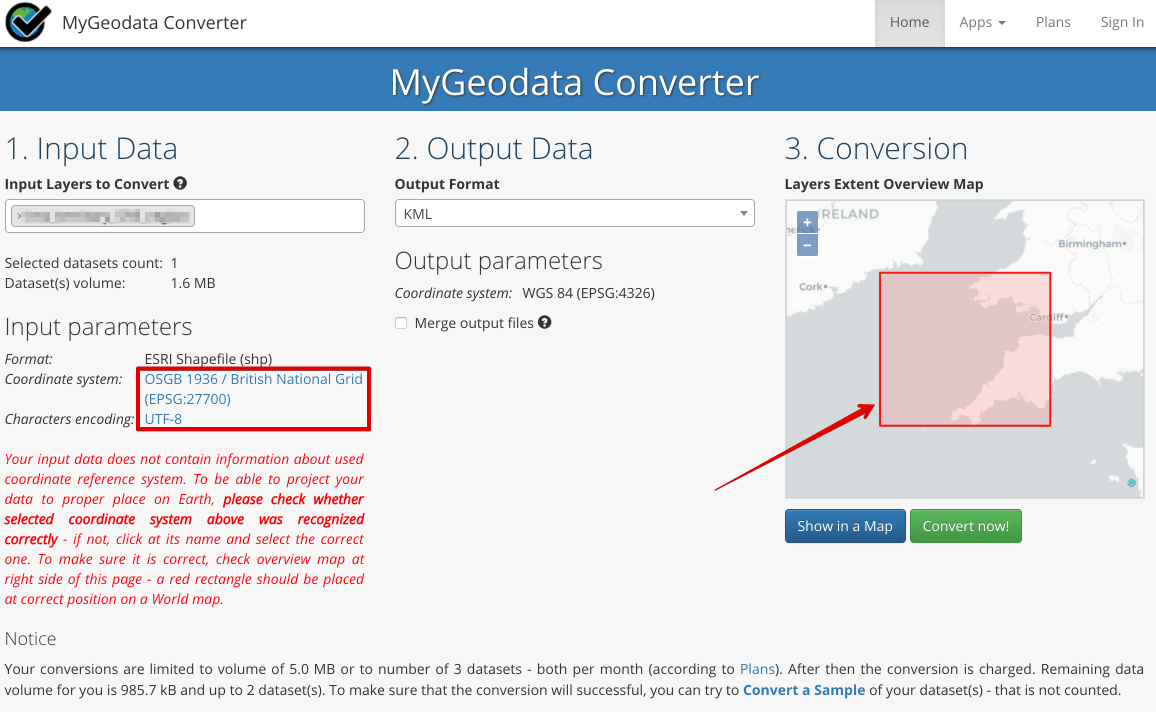
Task: Click the UTF-8 characters encoding link
Action: [163, 419]
